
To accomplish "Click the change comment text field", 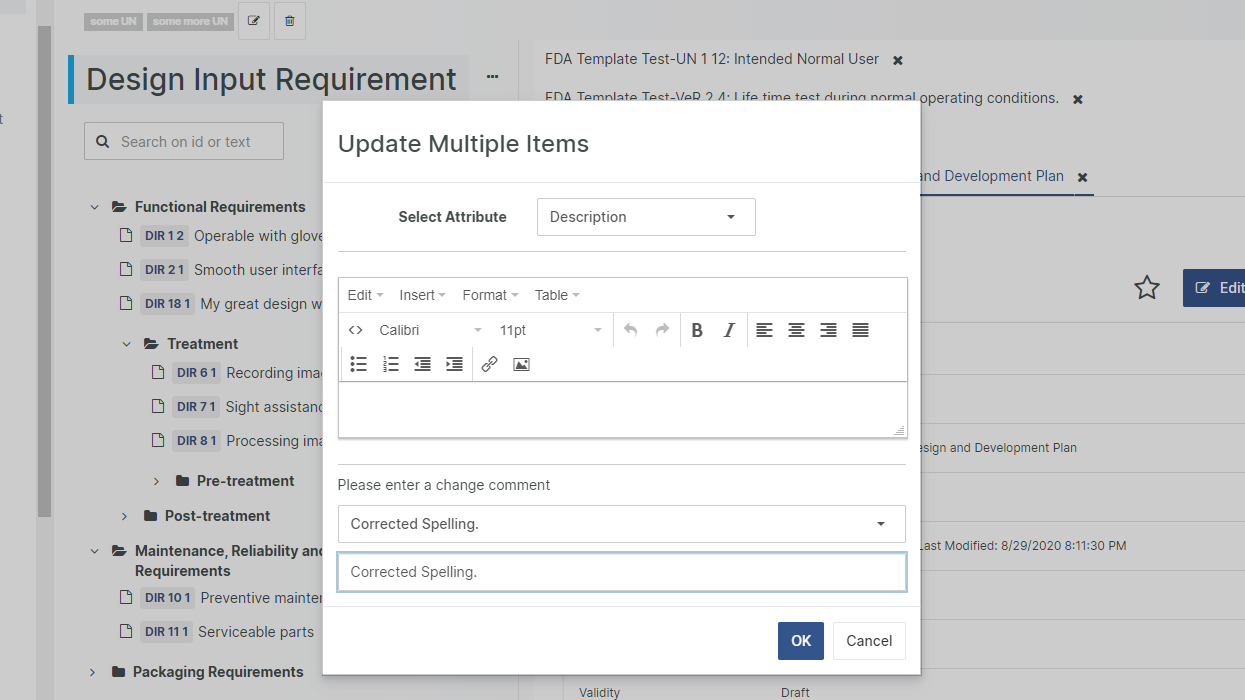I will [x=621, y=572].
